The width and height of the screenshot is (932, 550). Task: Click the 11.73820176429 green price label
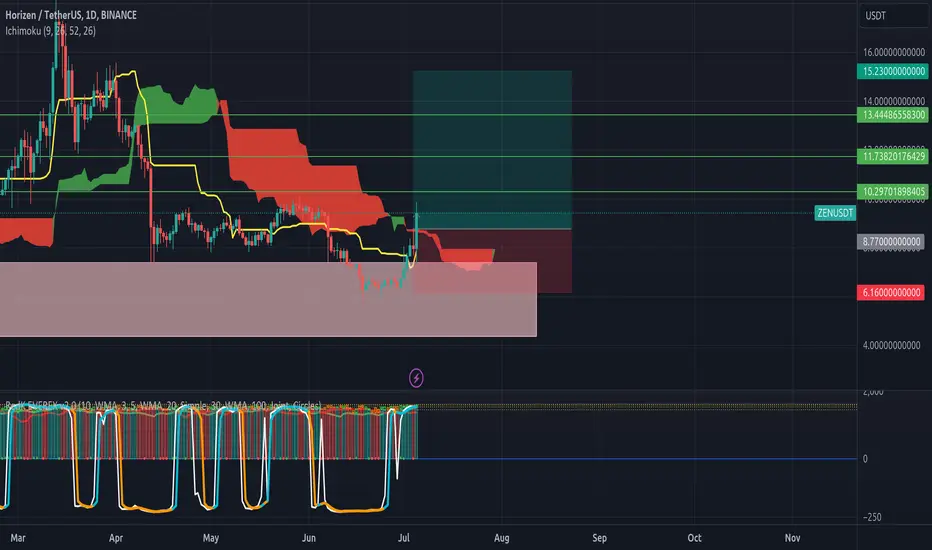[x=892, y=156]
